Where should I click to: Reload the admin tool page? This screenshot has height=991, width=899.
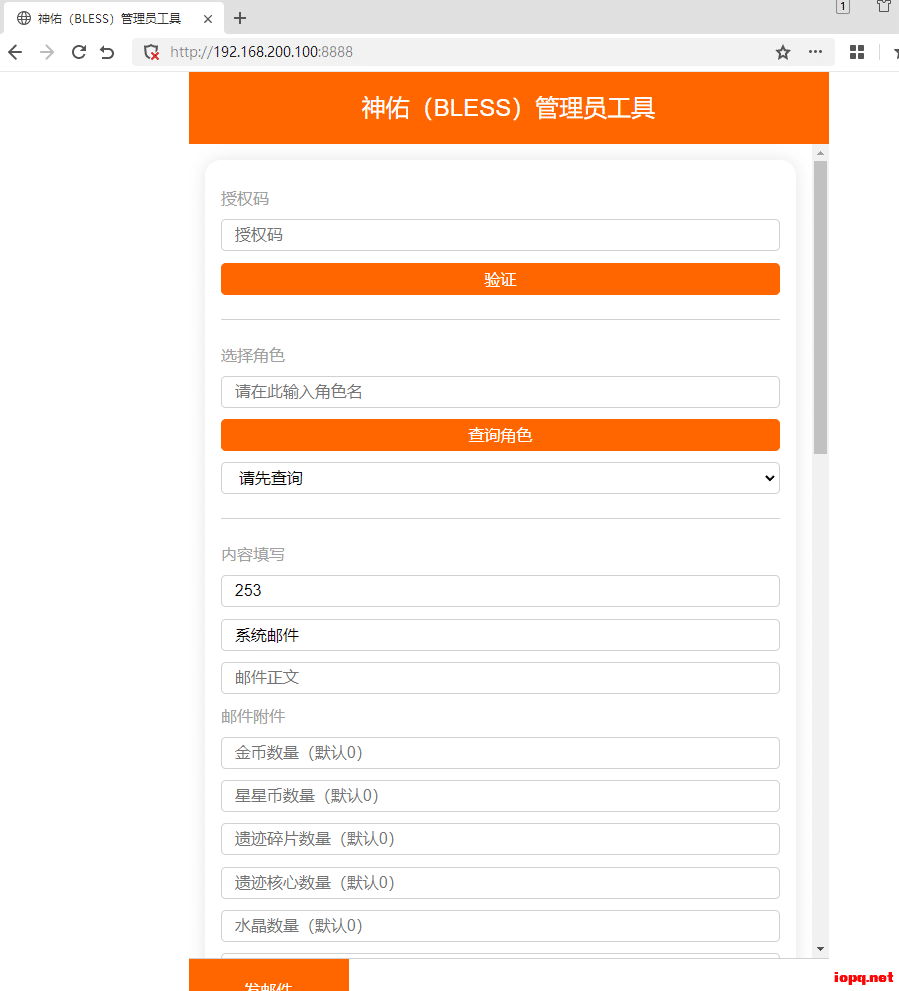[78, 51]
